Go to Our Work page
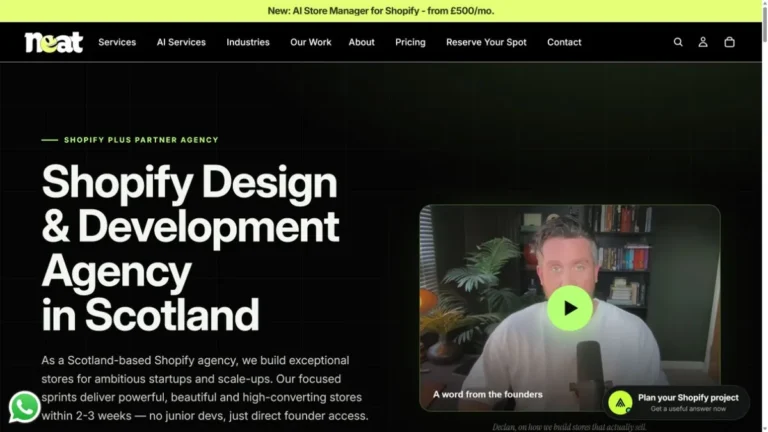This screenshot has height=432, width=768. coord(311,42)
